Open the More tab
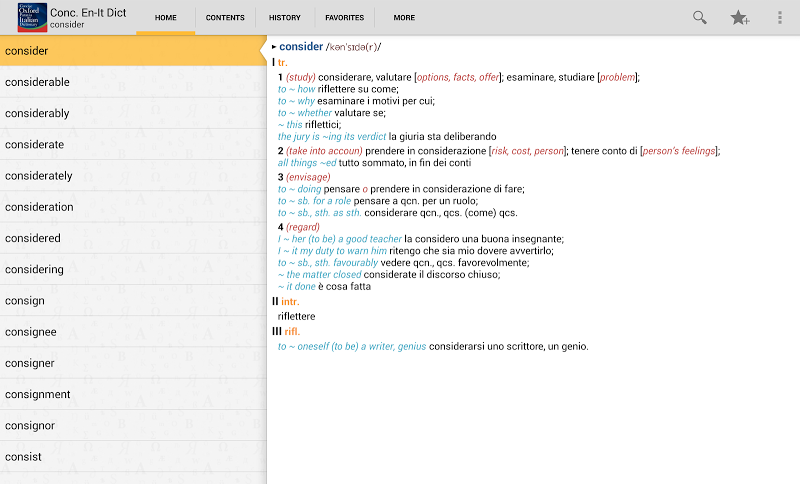 pyautogui.click(x=404, y=18)
